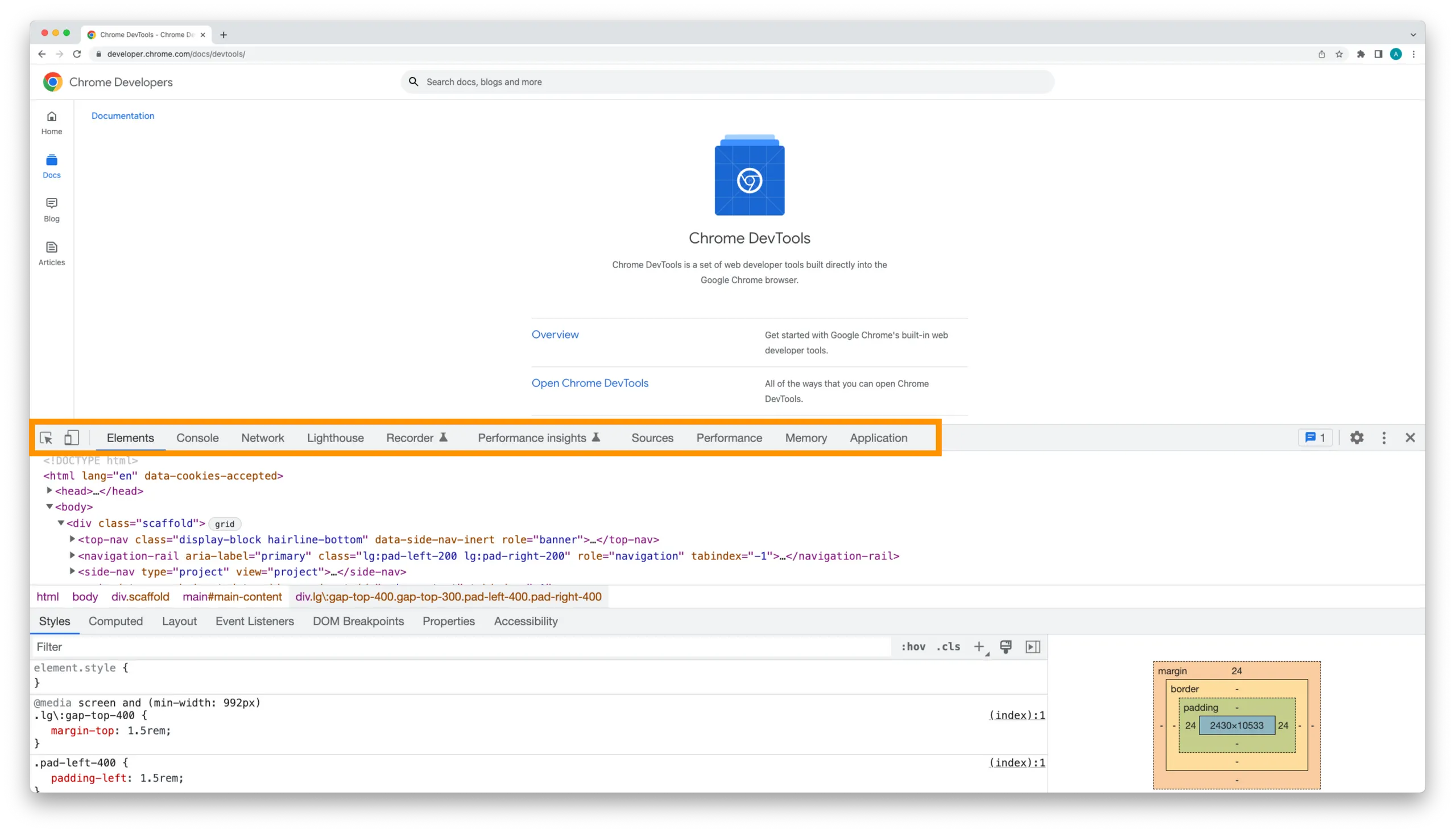The image size is (1456, 833).
Task: Click the device toolbar toggle icon
Action: (71, 437)
